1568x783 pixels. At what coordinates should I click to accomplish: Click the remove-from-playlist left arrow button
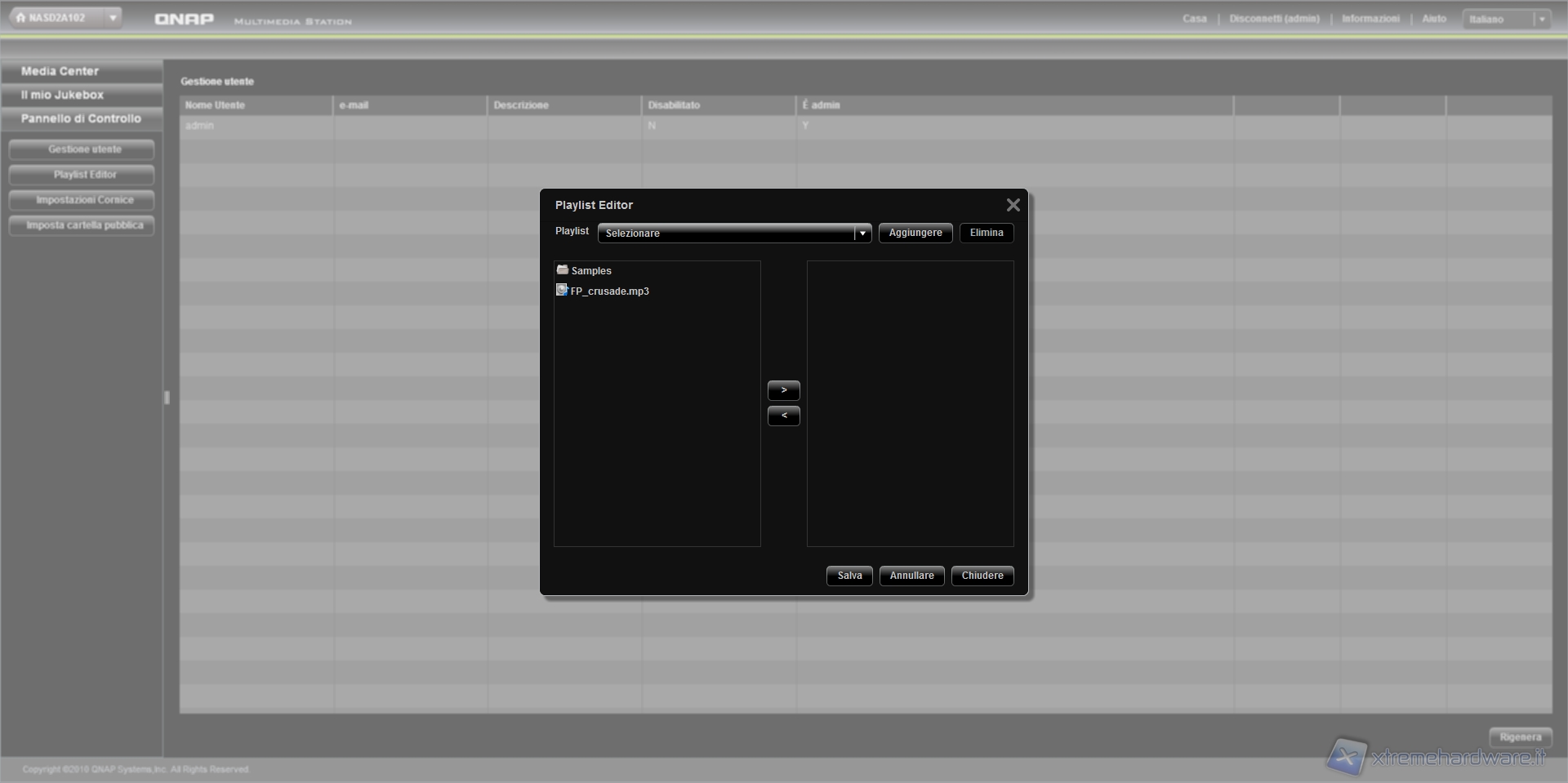pyautogui.click(x=783, y=416)
